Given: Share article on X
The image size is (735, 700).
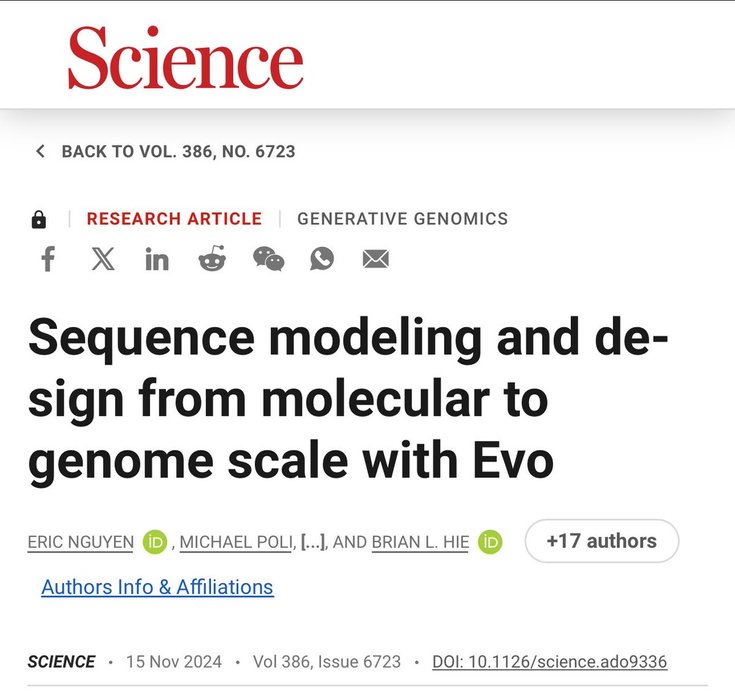Looking at the screenshot, I should pos(103,260).
